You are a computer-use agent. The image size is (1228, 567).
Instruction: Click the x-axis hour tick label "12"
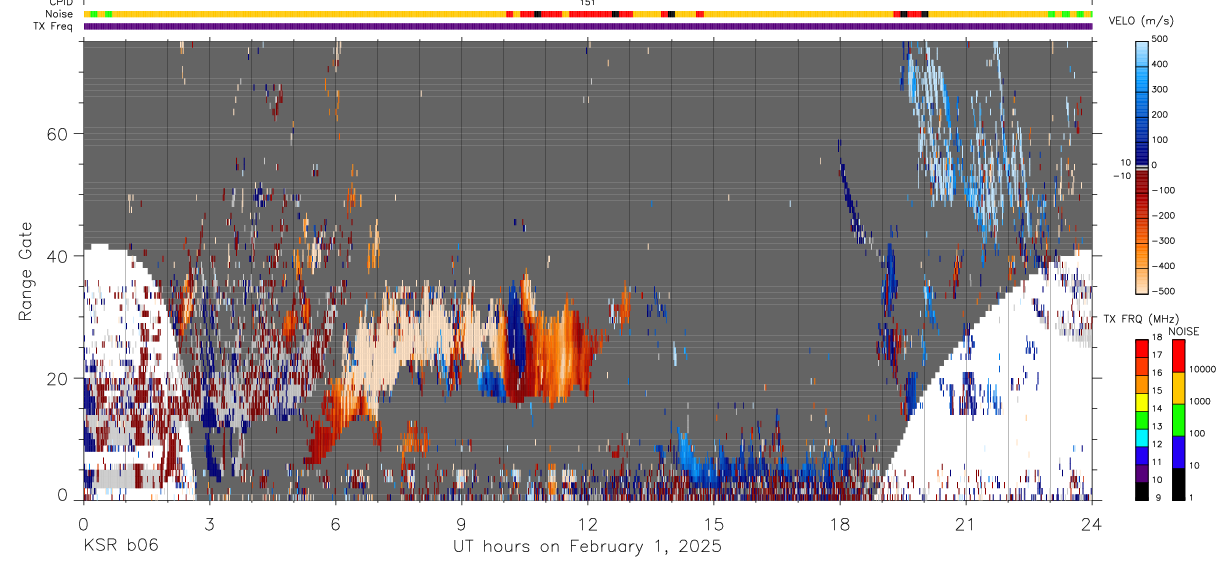coord(587,523)
